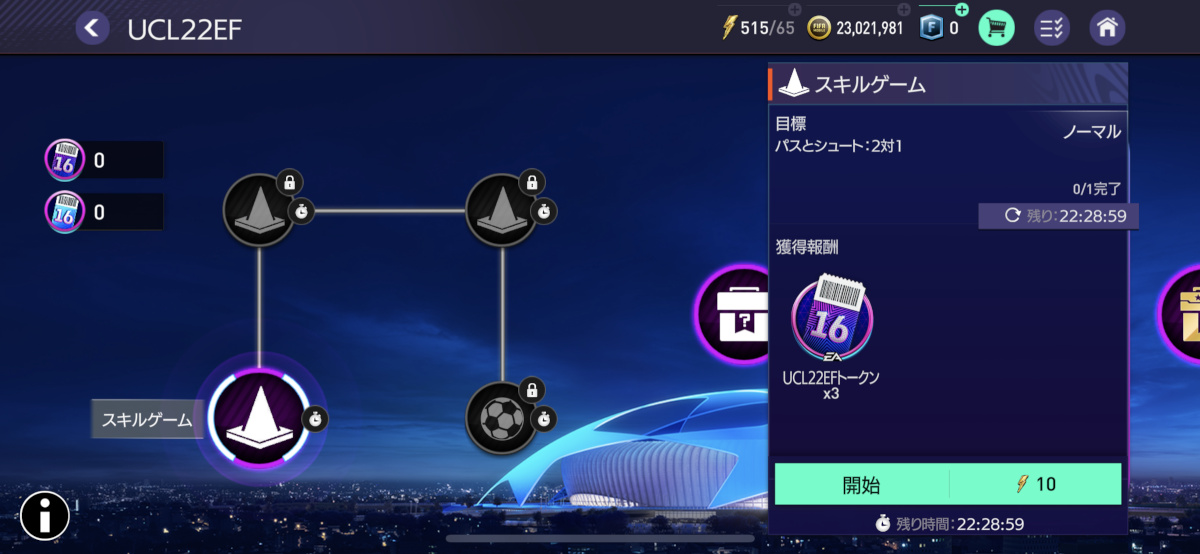1200x554 pixels.
Task: Select the top-left locked skill game node
Action: click(259, 210)
